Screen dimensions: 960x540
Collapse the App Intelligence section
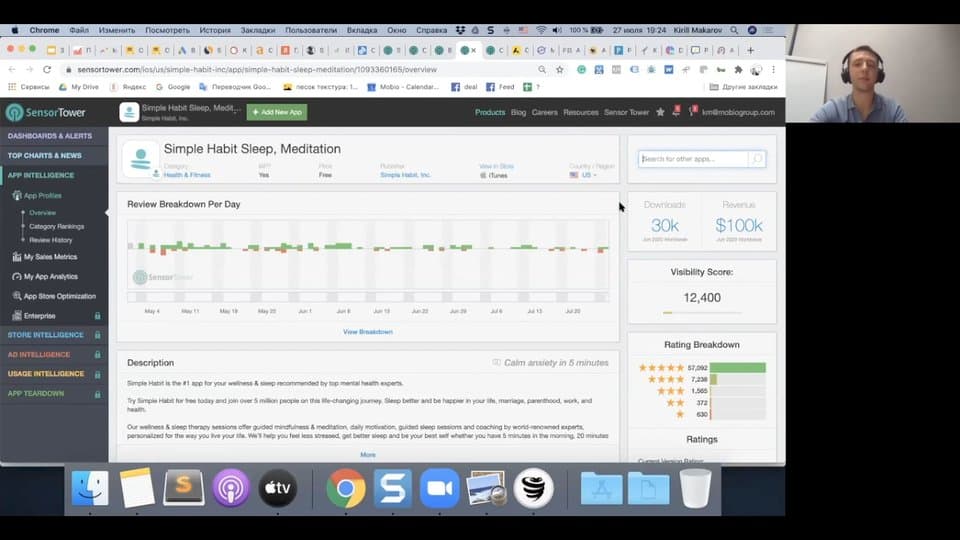[40, 175]
